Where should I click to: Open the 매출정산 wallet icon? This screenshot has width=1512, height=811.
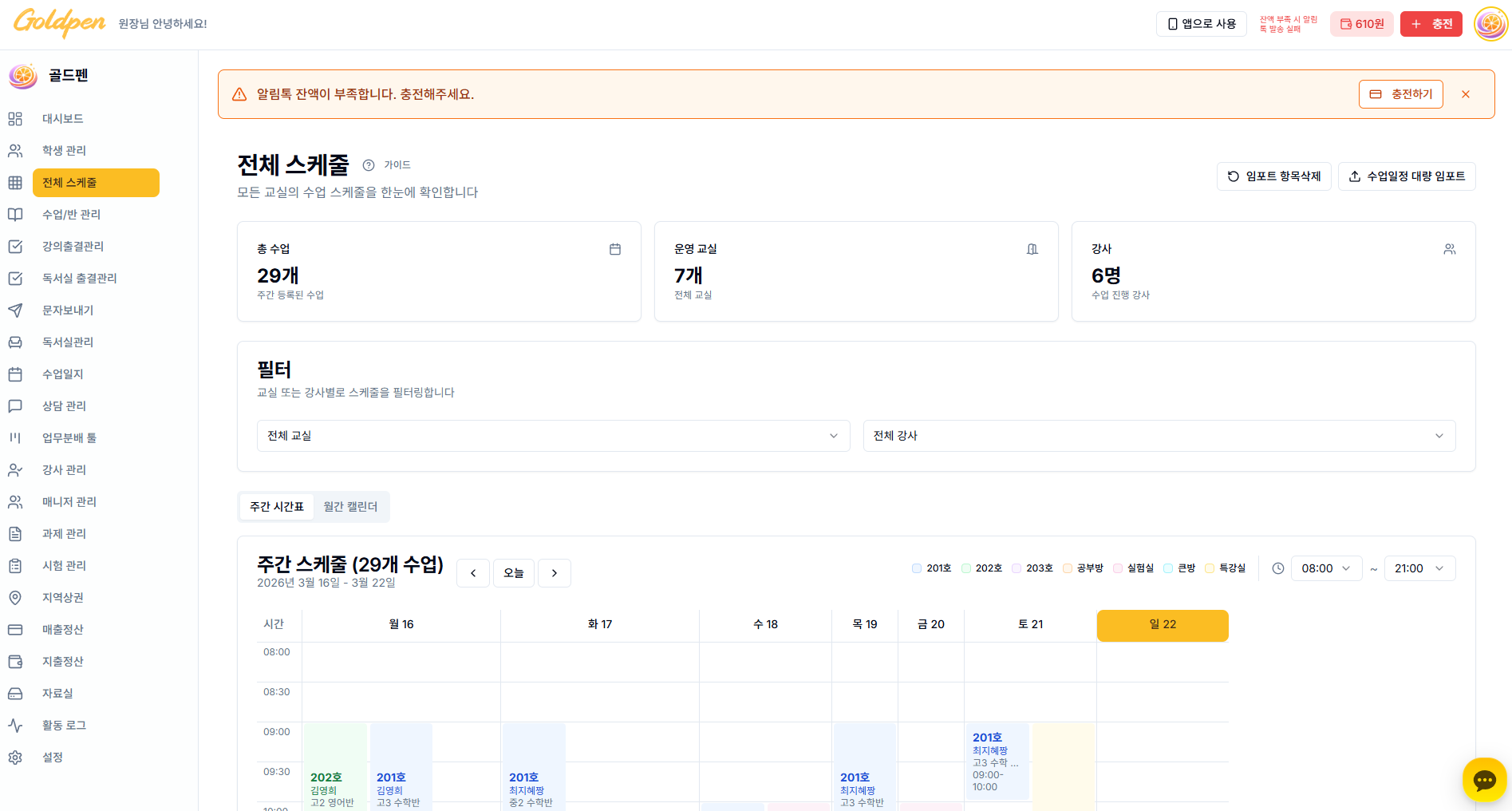[16, 629]
